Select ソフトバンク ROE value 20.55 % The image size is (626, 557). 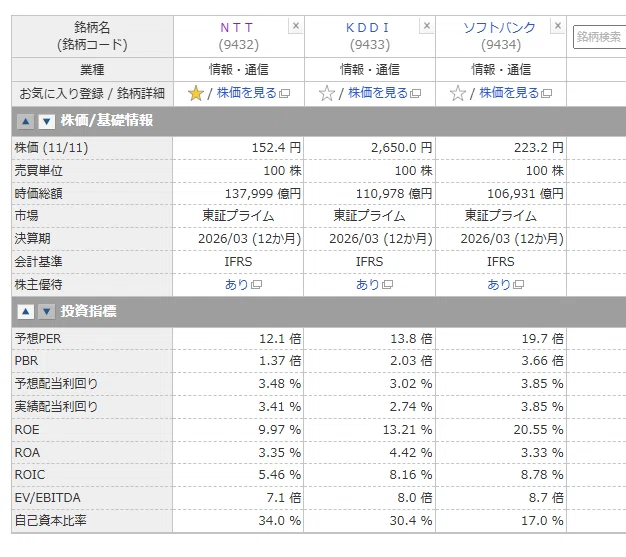point(539,430)
